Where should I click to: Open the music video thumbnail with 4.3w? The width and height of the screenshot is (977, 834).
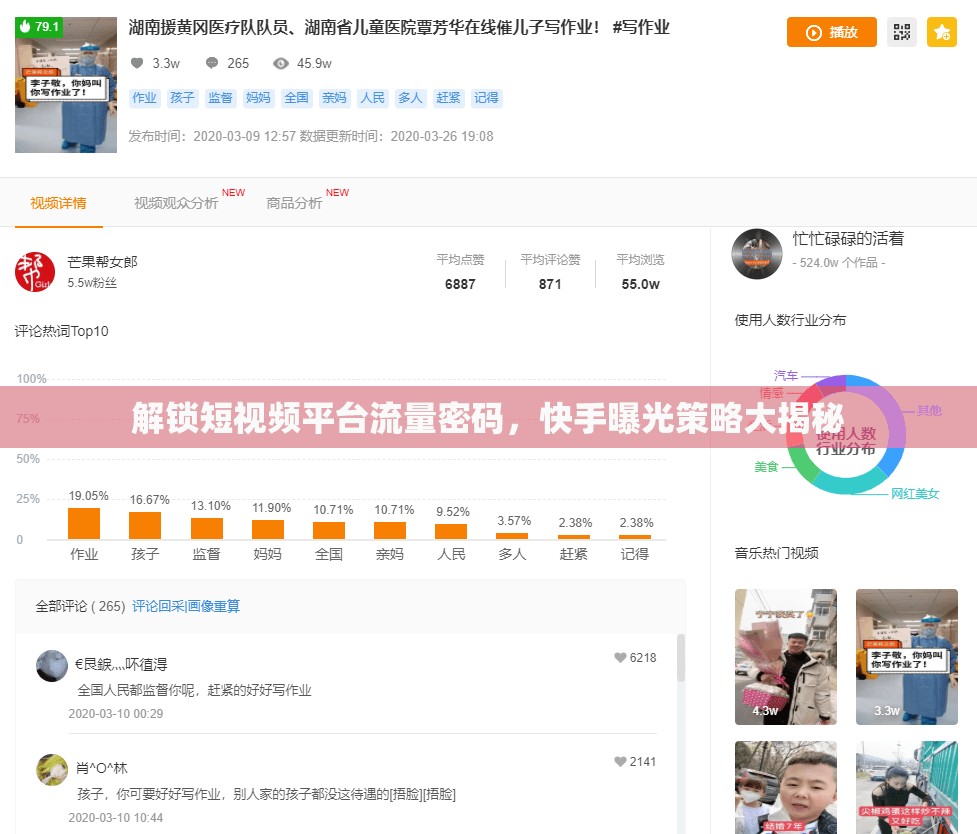(x=786, y=657)
